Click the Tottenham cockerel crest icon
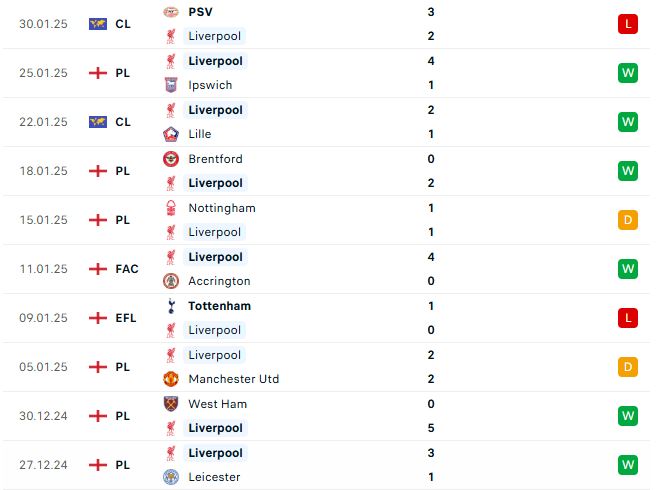This screenshot has width=658, height=490. [171, 306]
